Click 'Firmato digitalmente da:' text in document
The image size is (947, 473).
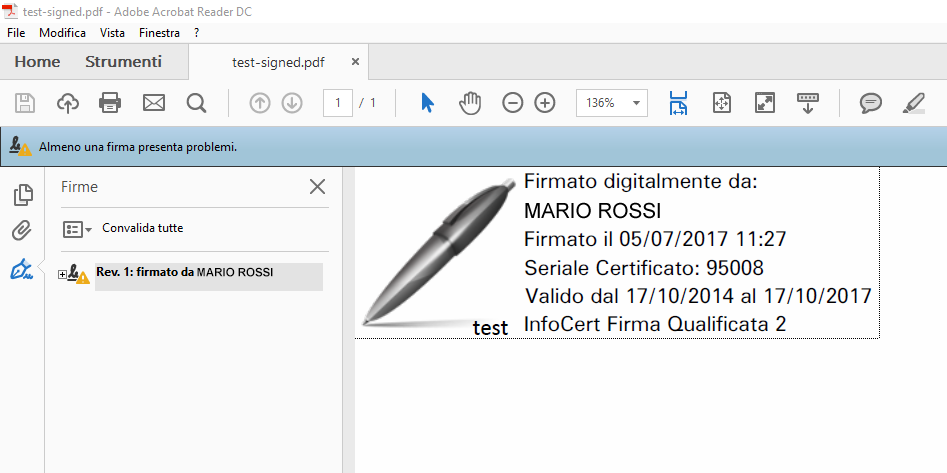pos(640,181)
